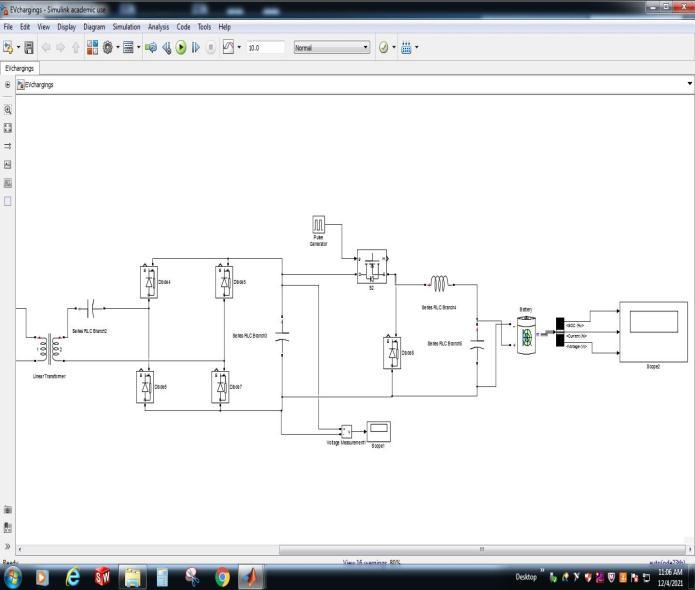Select the Diode5 block

[x=224, y=282]
